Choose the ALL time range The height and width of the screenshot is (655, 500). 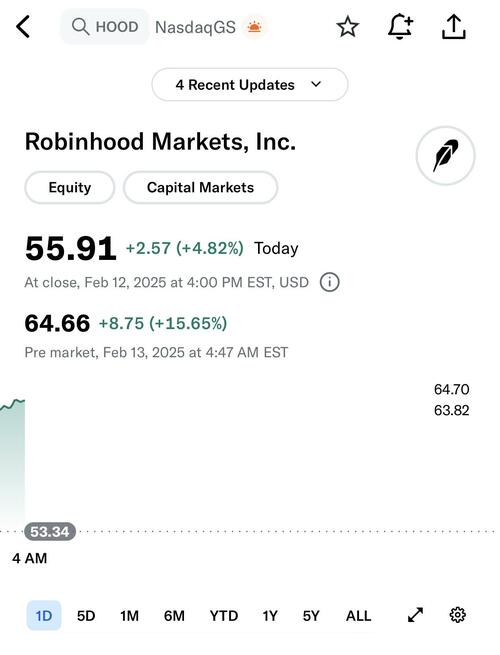click(358, 616)
